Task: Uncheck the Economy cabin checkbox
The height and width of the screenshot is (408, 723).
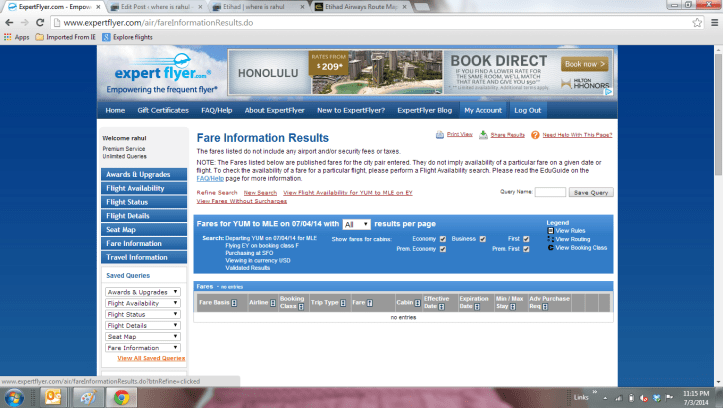Action: (442, 238)
